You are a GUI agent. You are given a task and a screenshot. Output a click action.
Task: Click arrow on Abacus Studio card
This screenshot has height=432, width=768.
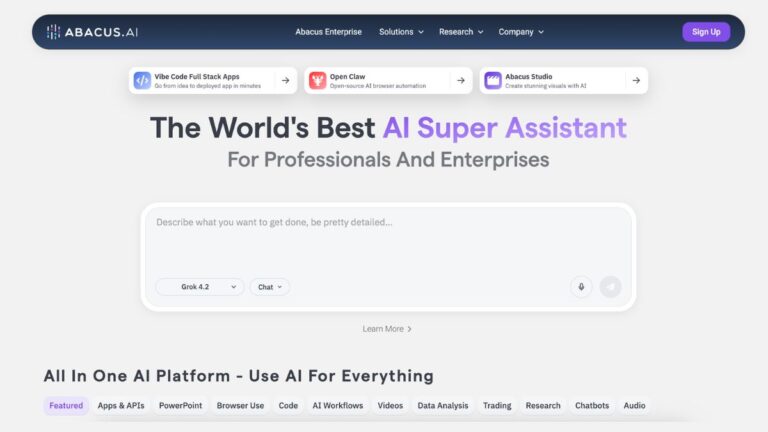click(x=636, y=80)
